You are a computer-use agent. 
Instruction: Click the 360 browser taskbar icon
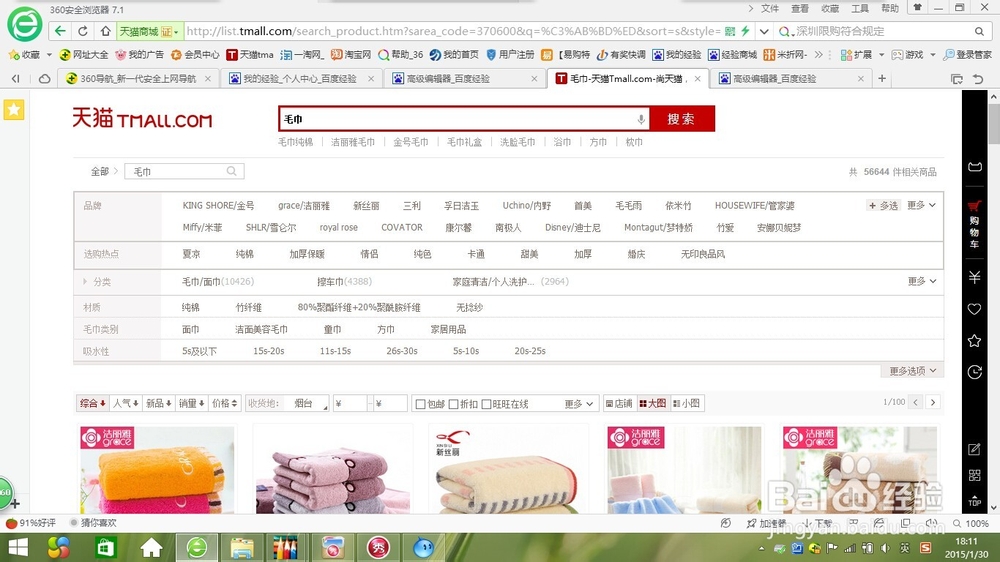click(196, 547)
